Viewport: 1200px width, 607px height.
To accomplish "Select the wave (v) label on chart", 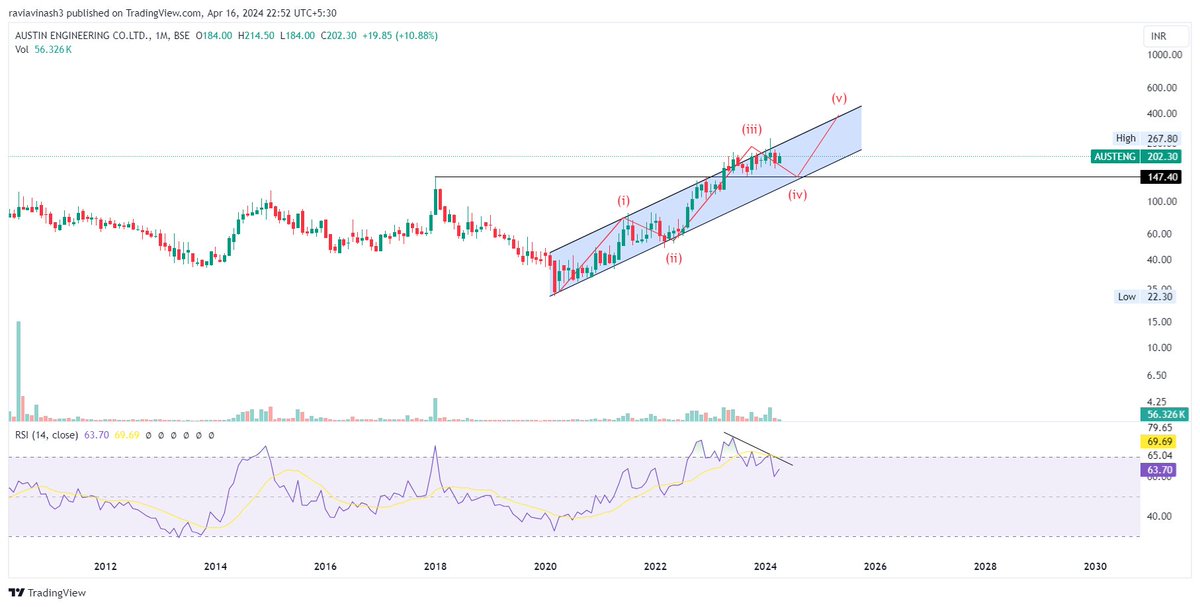I will 839,98.
